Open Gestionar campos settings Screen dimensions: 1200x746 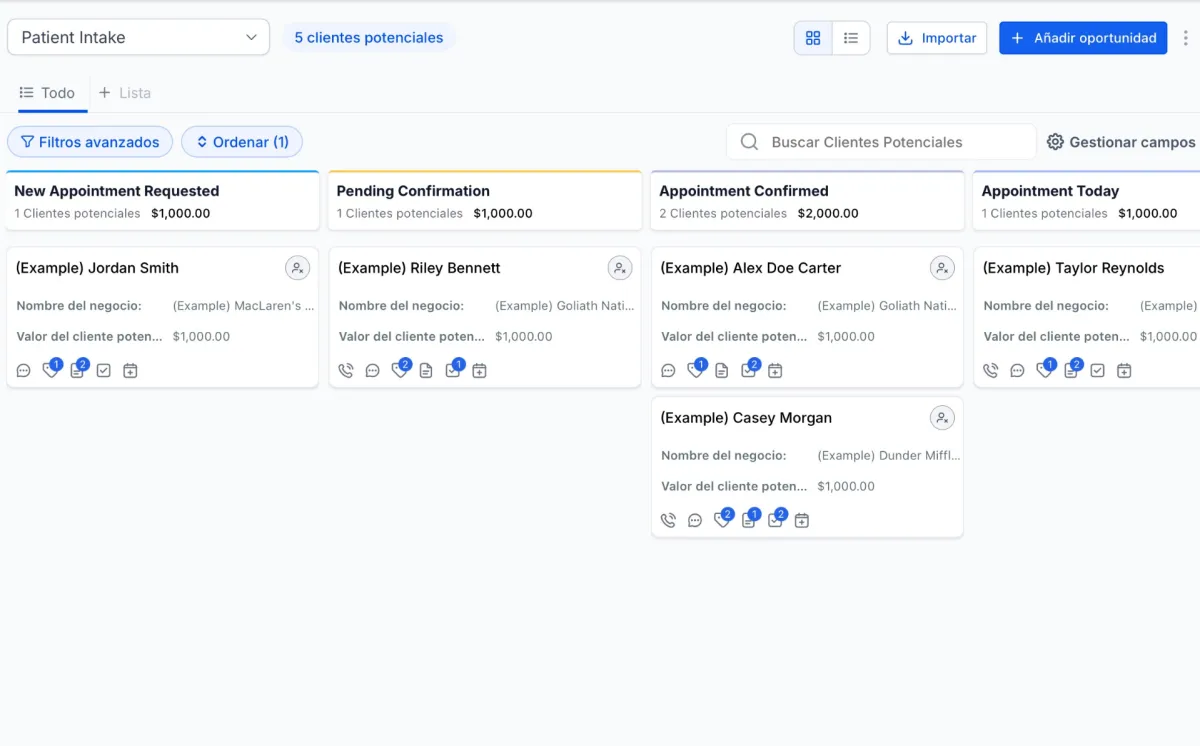[x=1121, y=142]
